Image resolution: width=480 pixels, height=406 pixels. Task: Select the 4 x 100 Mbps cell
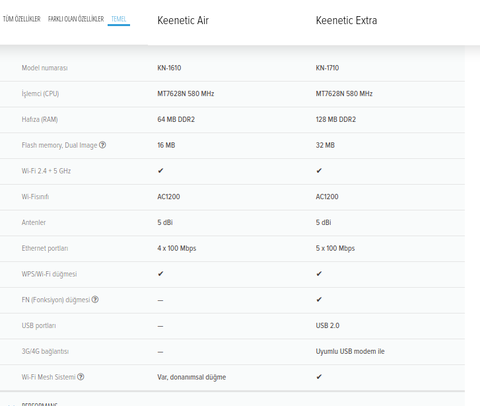coord(177,248)
